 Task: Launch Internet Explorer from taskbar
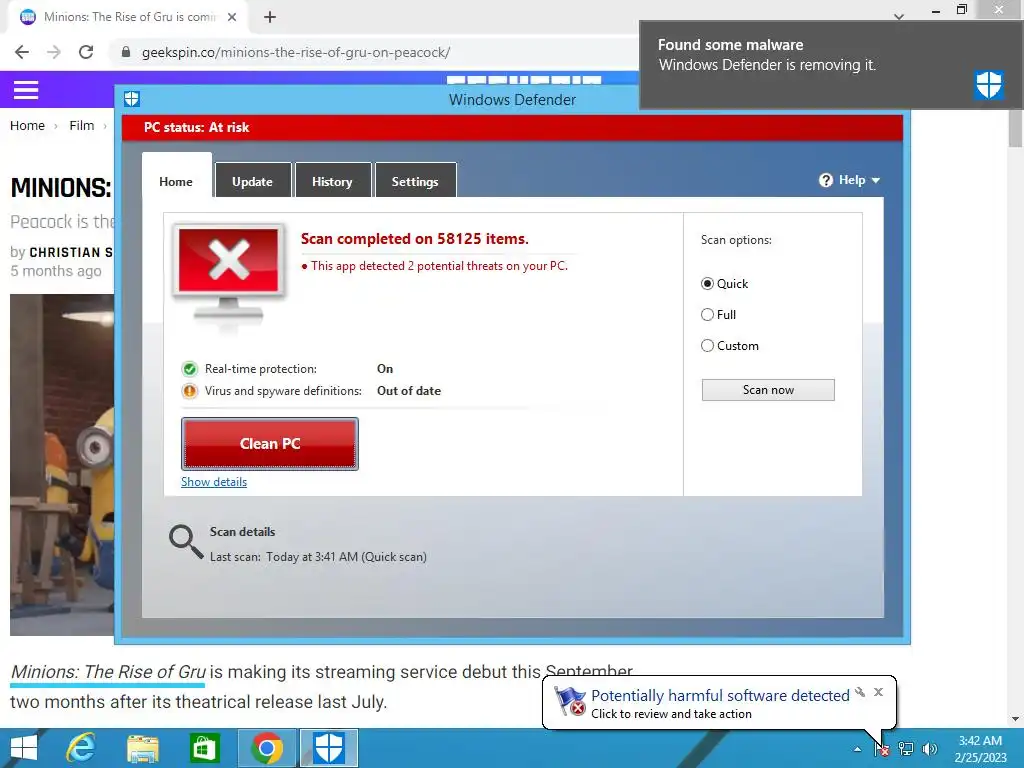[x=82, y=748]
